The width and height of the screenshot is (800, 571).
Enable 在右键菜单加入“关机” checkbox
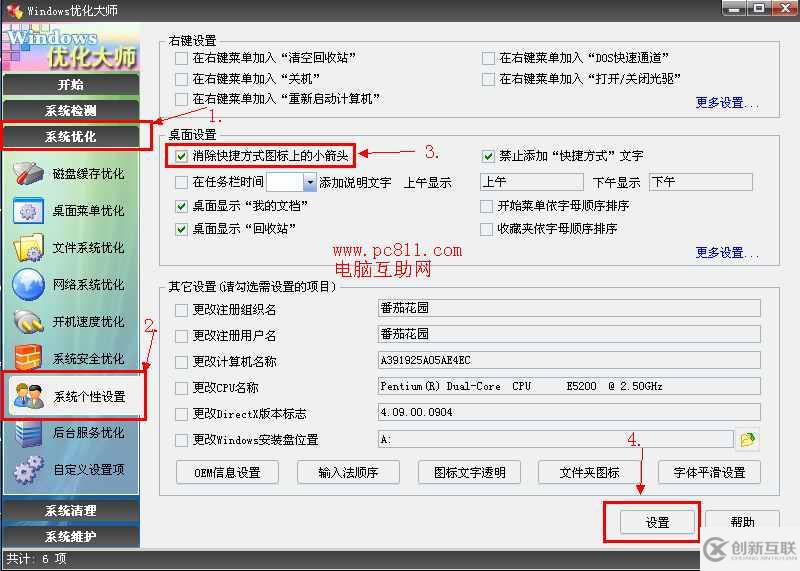181,79
